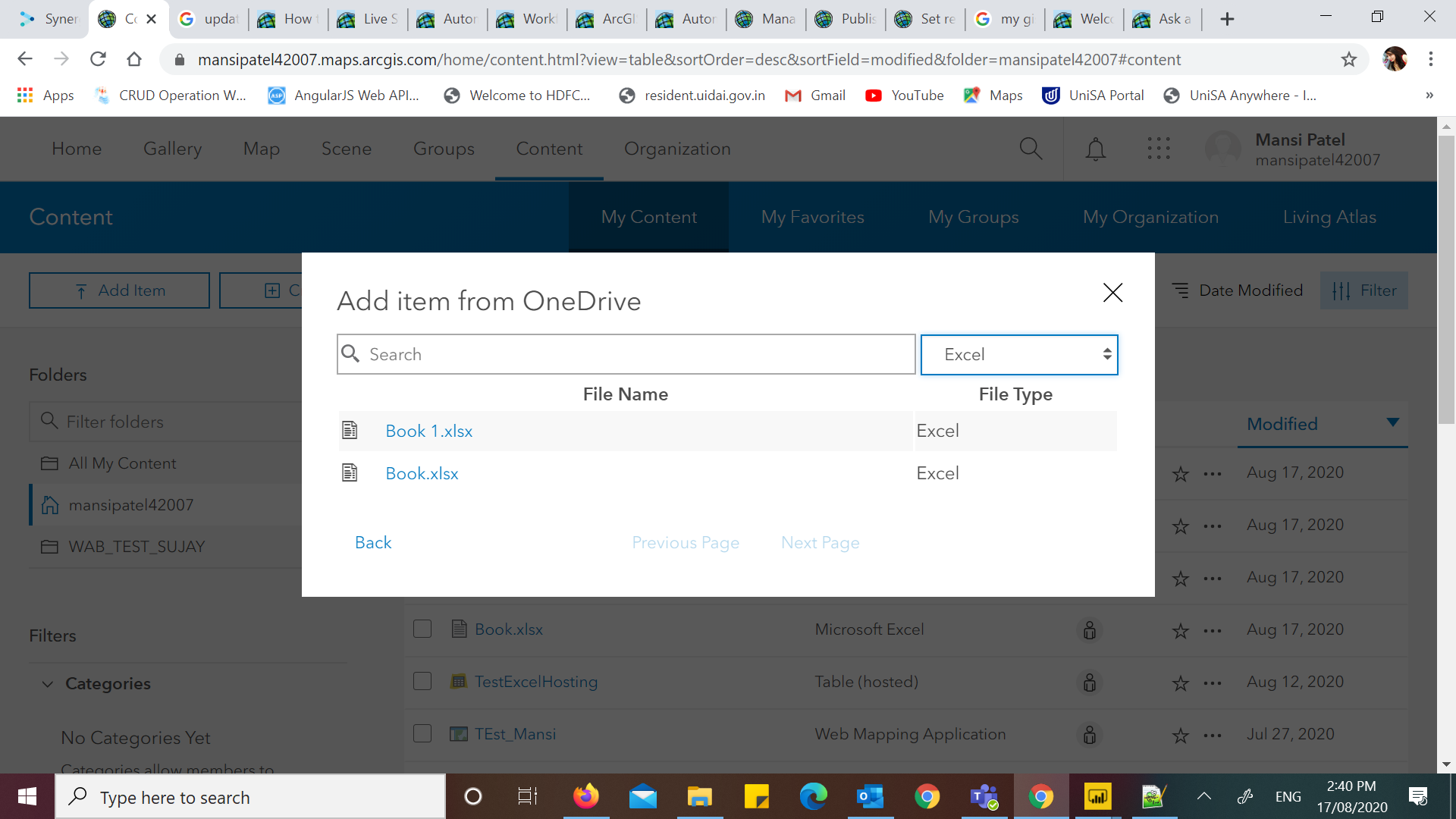Image resolution: width=1456 pixels, height=819 pixels.
Task: Favorite the Book.xlsx row with the star
Action: point(1180,631)
